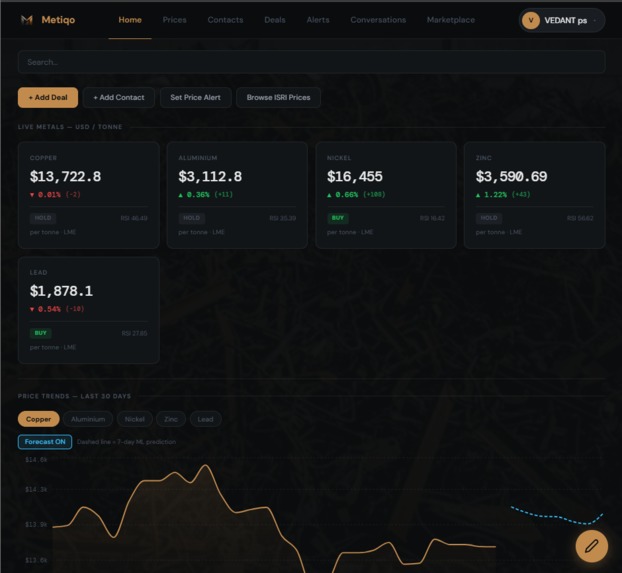Select the Aluminium trend chip

88,419
